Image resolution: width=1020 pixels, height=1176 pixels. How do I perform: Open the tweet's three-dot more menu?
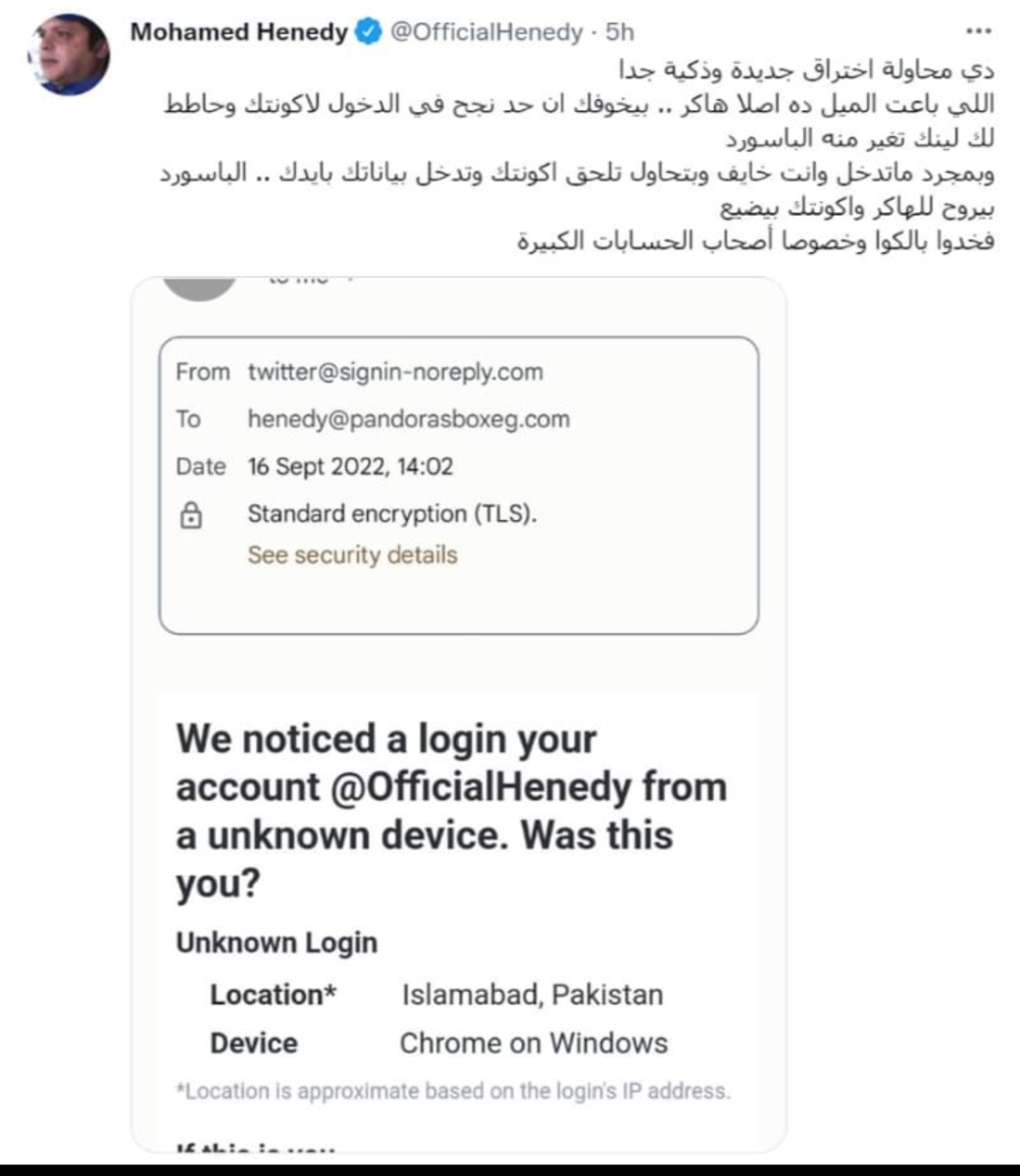[978, 31]
